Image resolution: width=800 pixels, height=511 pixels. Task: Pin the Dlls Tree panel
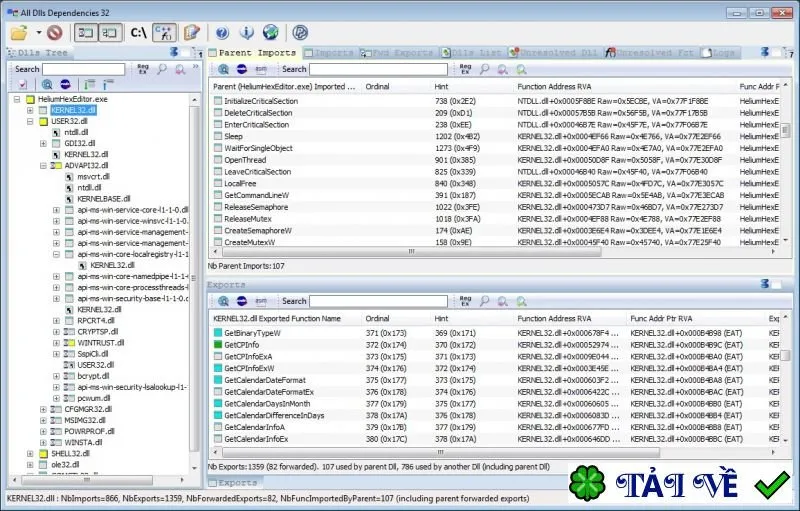pos(174,52)
